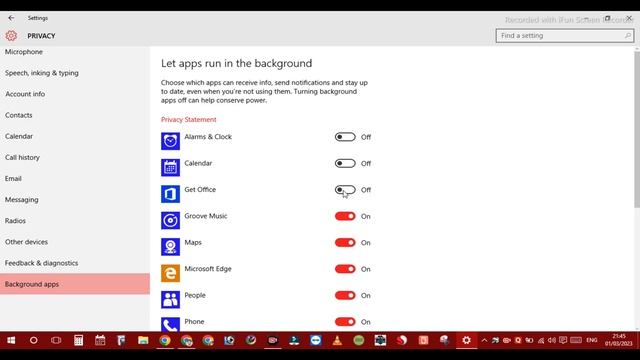Viewport: 640px width, 360px height.
Task: Open Action Center notifications icon
Action: 563,340
